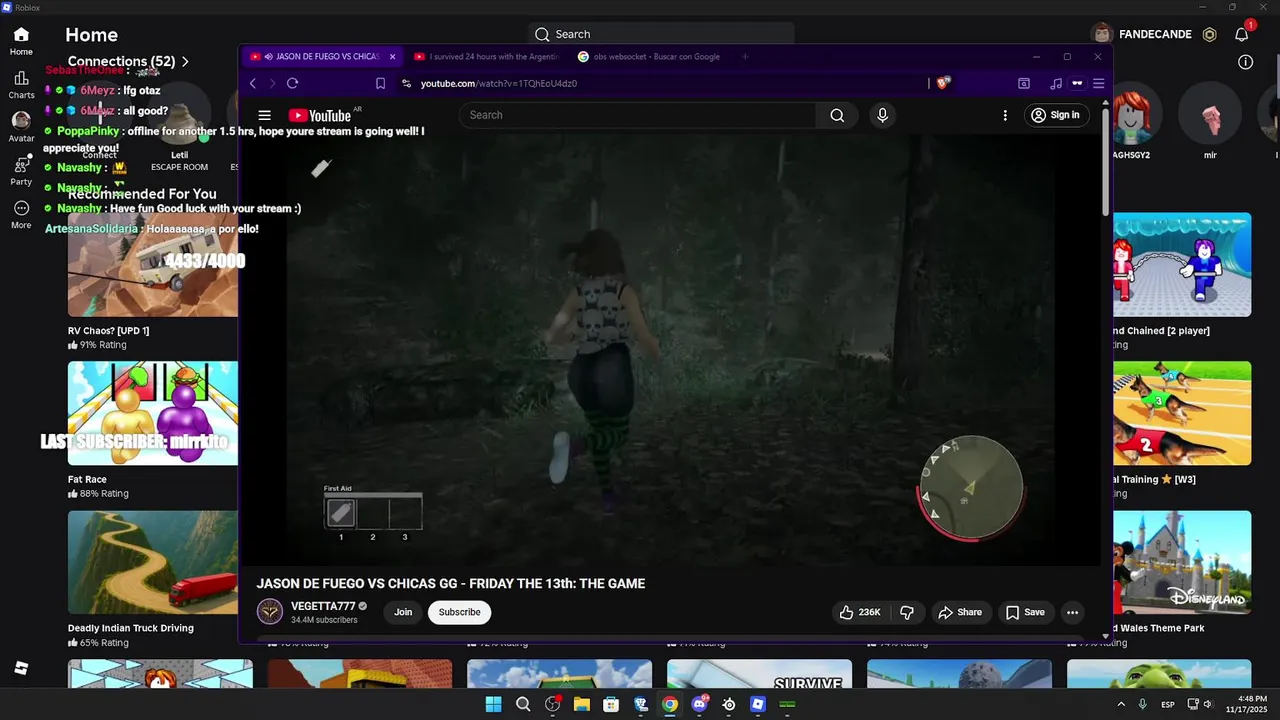The height and width of the screenshot is (720, 1280).
Task: Click the Roblox info icon below the notifications bell
Action: pos(1245,62)
